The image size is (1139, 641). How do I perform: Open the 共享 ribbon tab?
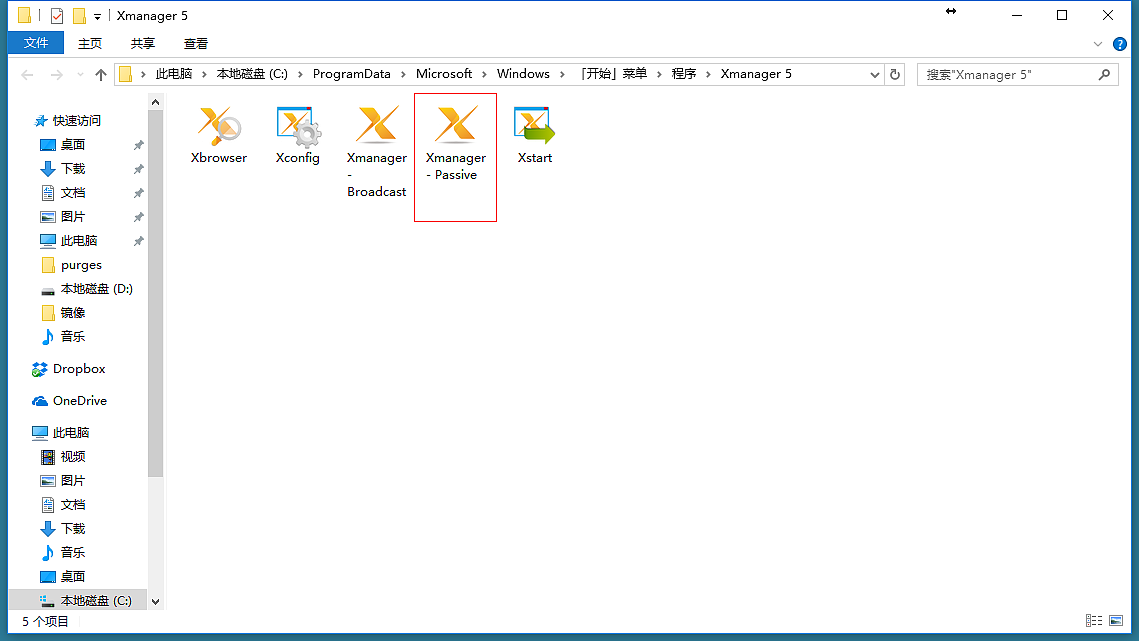pos(143,43)
